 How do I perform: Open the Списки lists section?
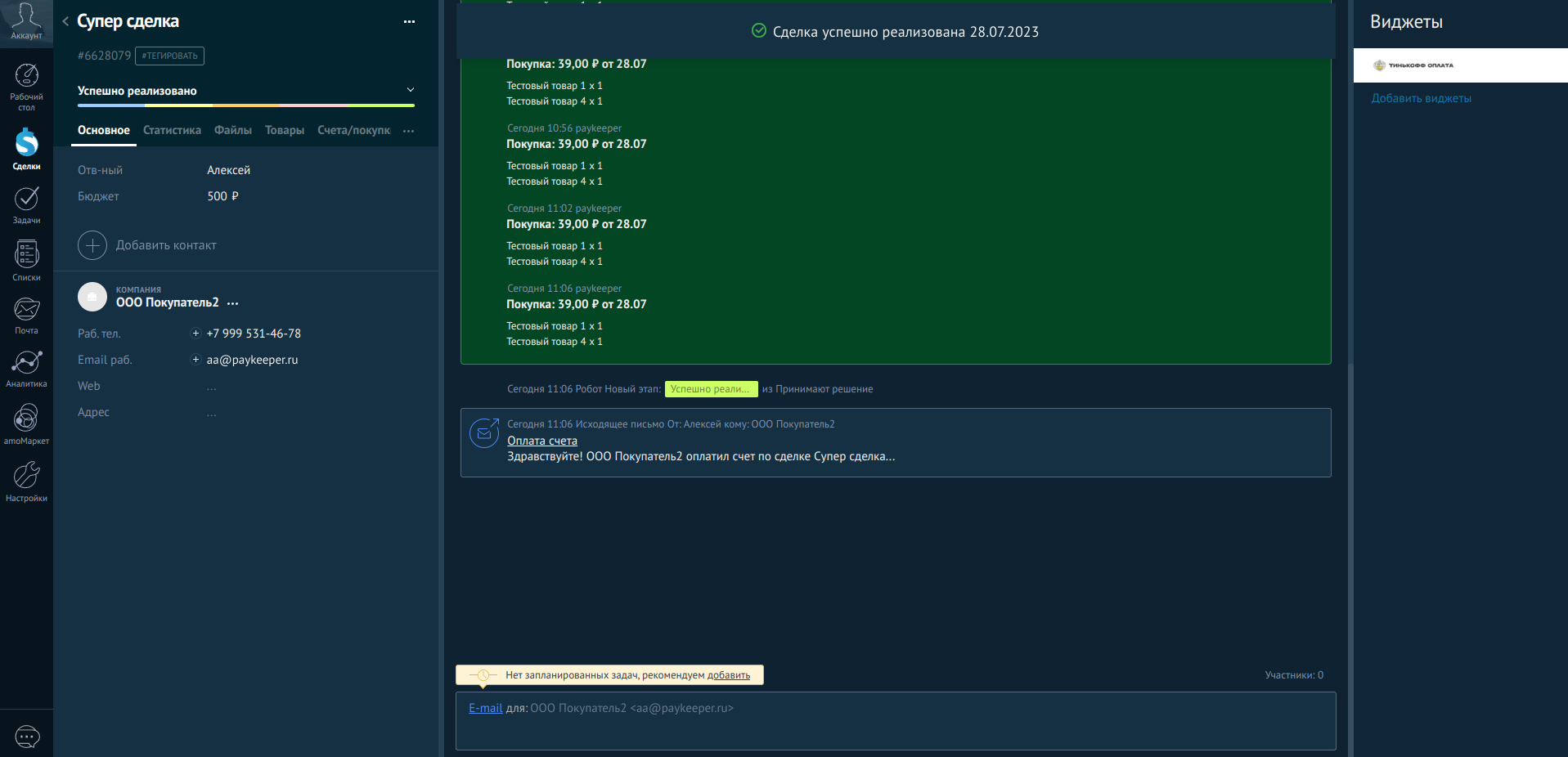click(x=26, y=260)
